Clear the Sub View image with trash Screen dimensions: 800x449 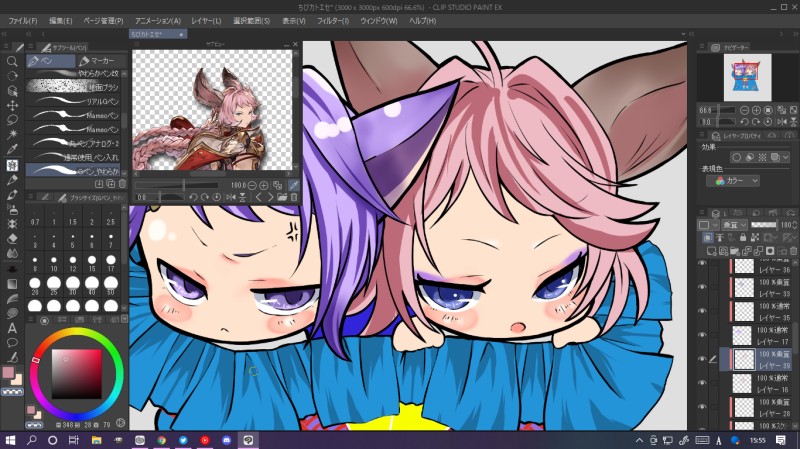(x=294, y=197)
